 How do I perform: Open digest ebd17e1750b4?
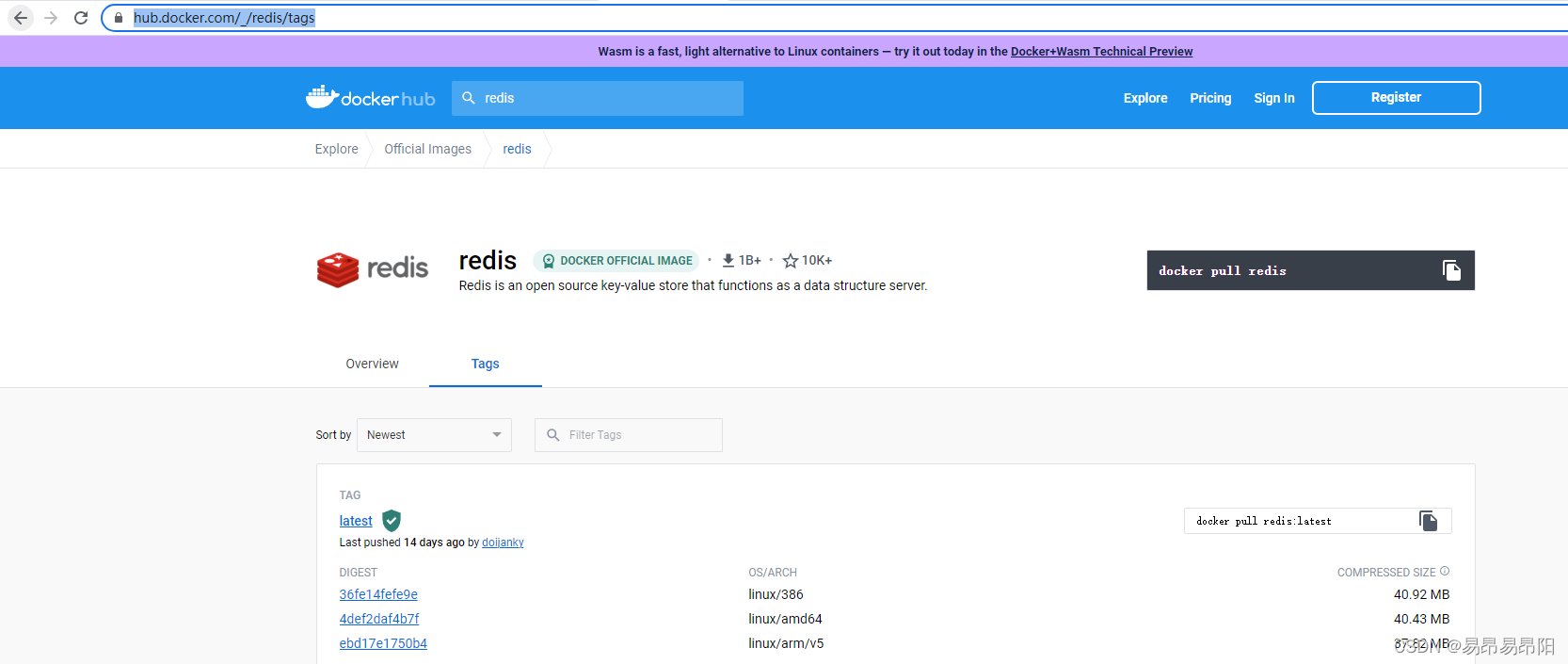(x=383, y=643)
